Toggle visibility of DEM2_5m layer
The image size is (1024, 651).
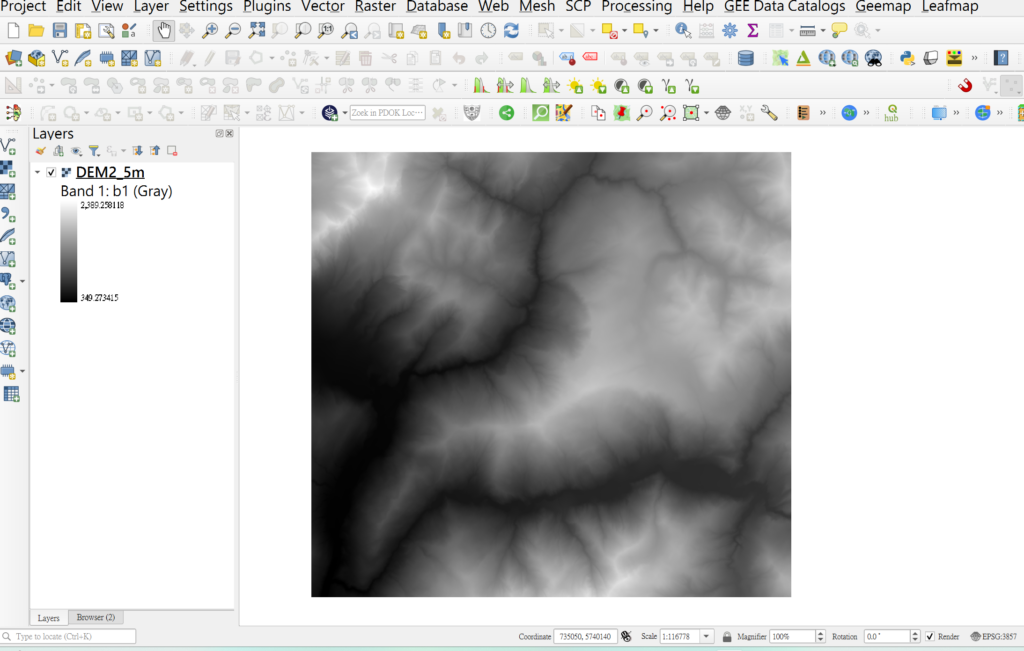pyautogui.click(x=52, y=173)
